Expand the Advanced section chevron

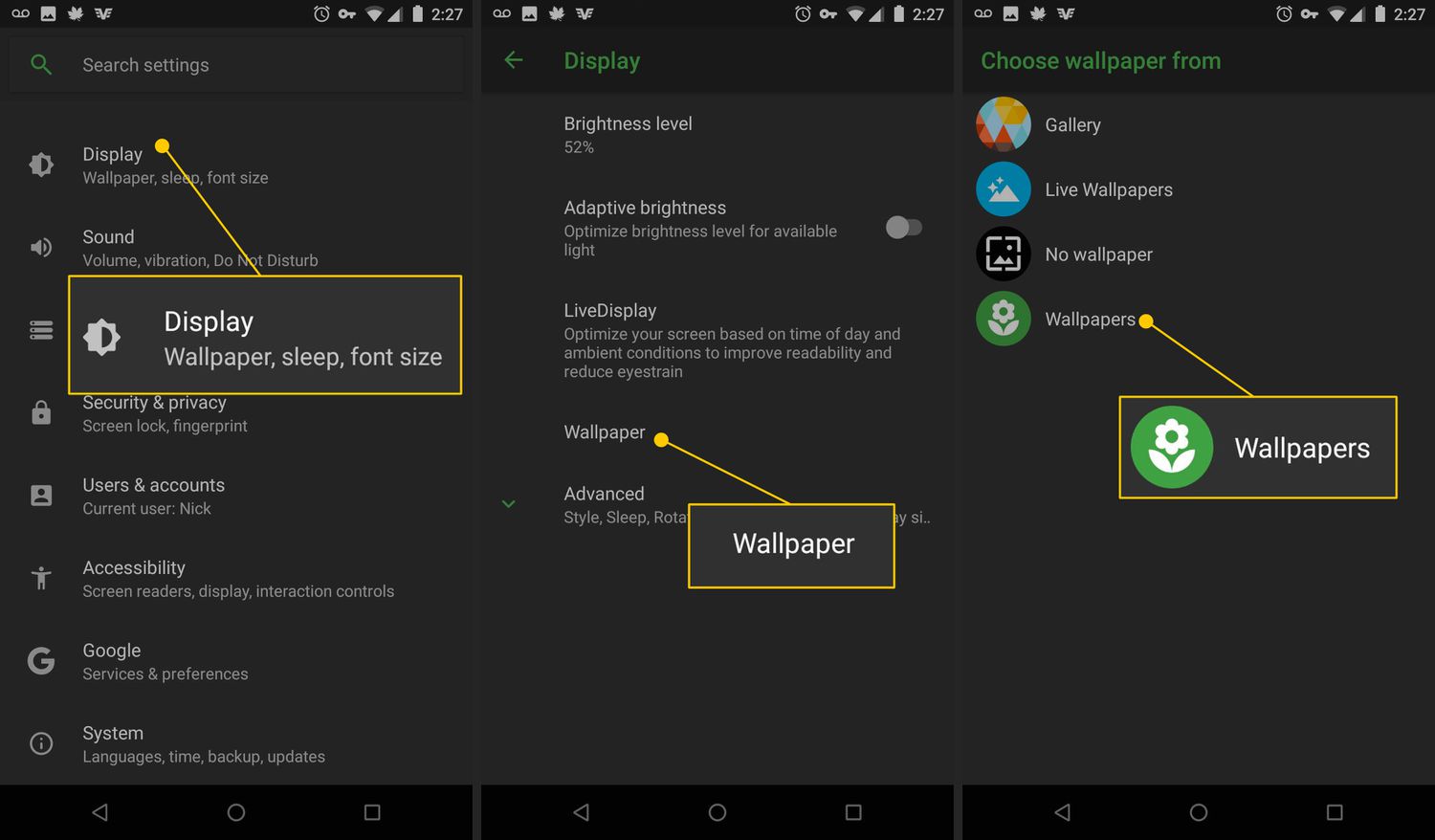coord(509,504)
